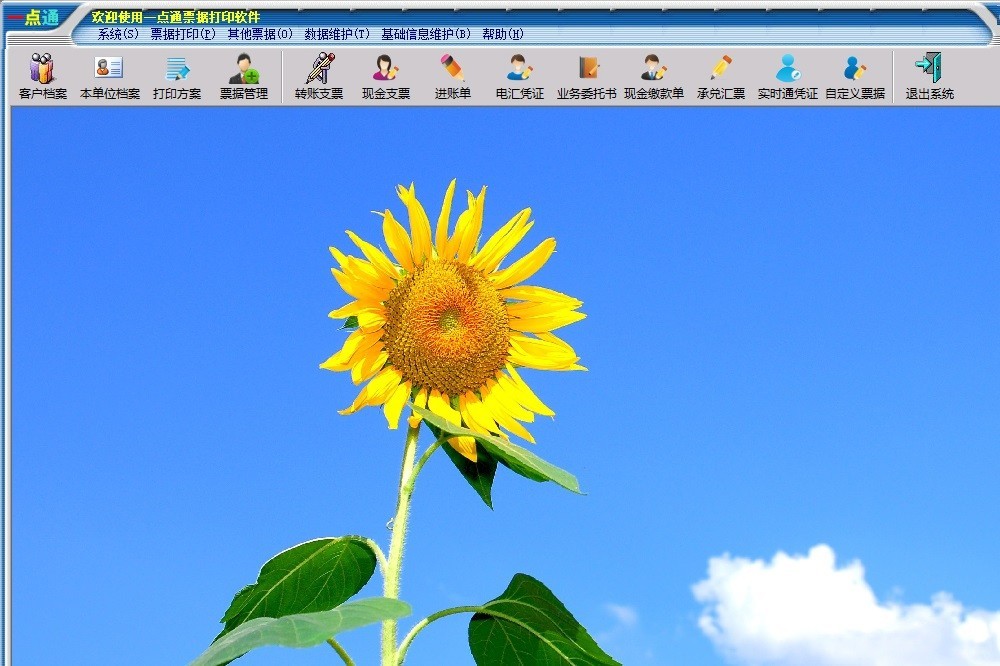Open 自定义票据 custom bill tool

[x=855, y=76]
